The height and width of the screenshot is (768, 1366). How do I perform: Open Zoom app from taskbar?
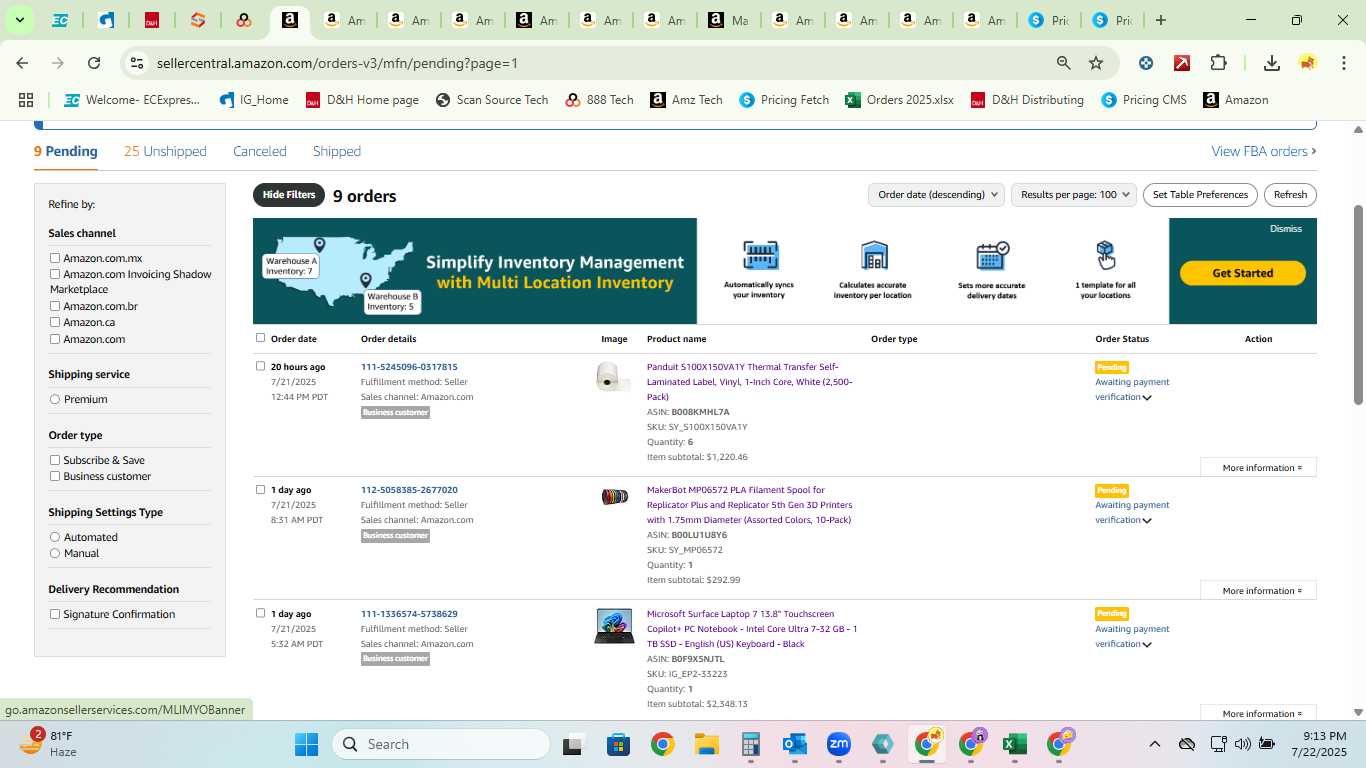click(x=839, y=744)
